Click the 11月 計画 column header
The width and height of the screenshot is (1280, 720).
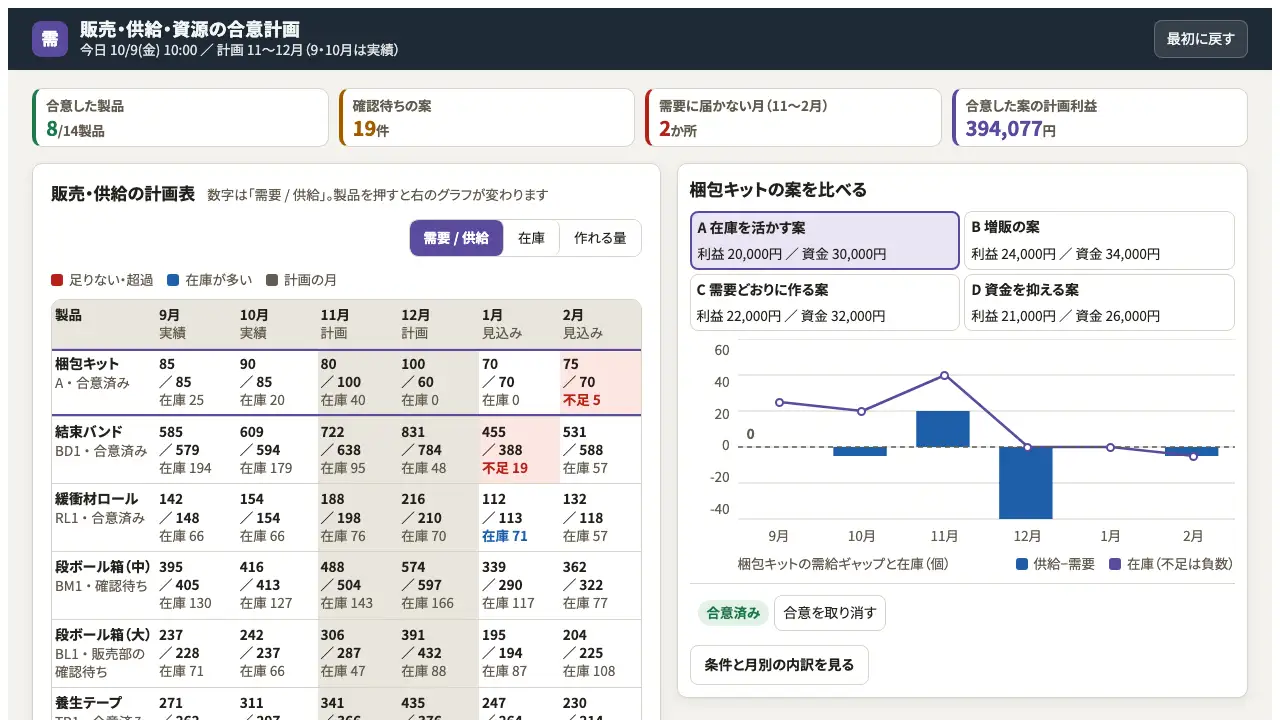click(x=357, y=324)
